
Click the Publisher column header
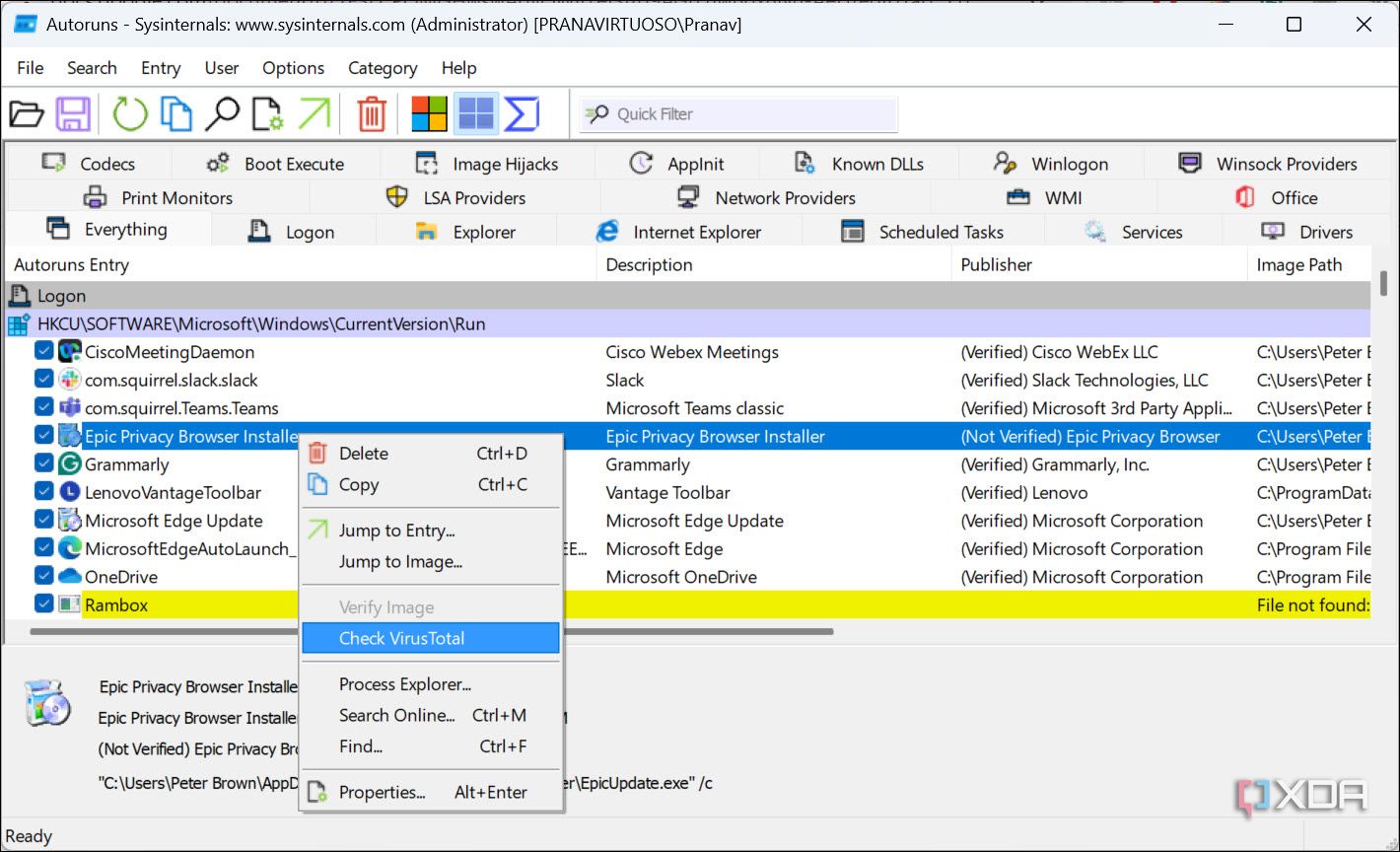(996, 264)
